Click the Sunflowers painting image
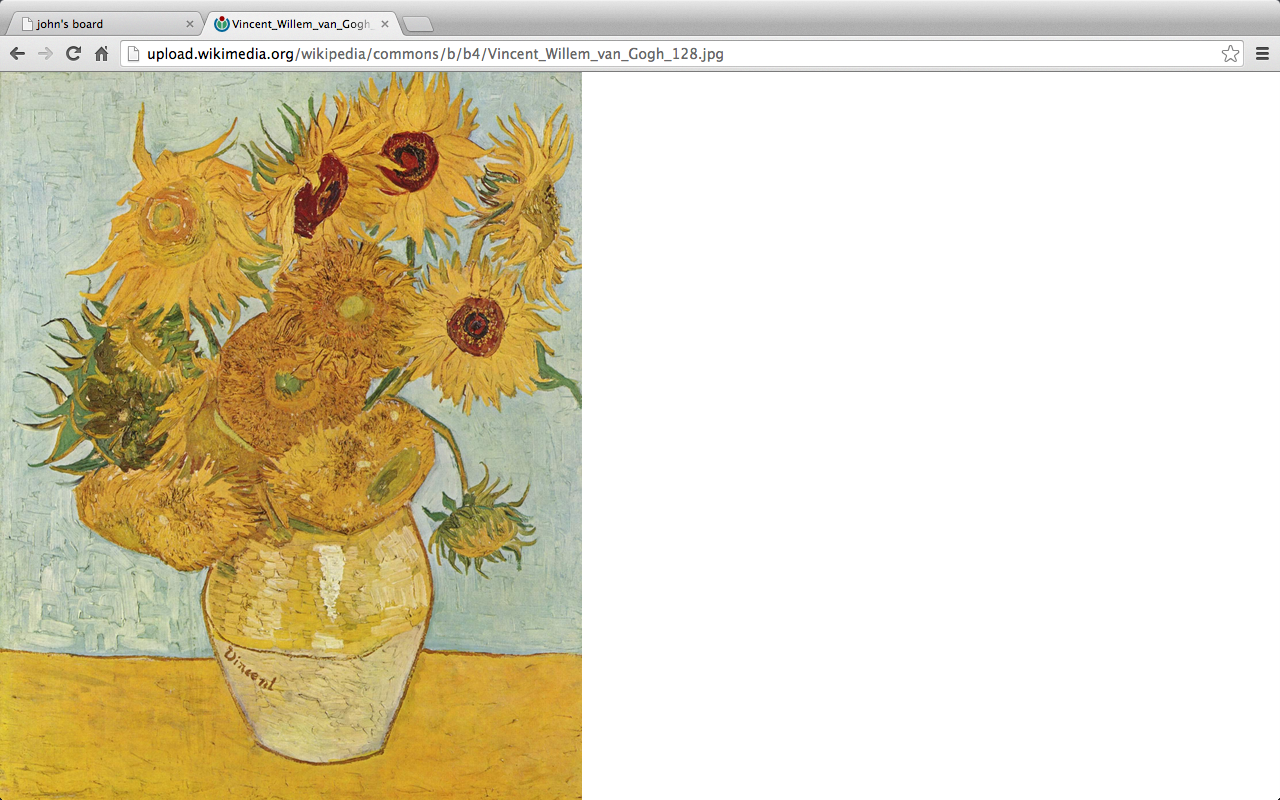The image size is (1280, 800). [290, 436]
